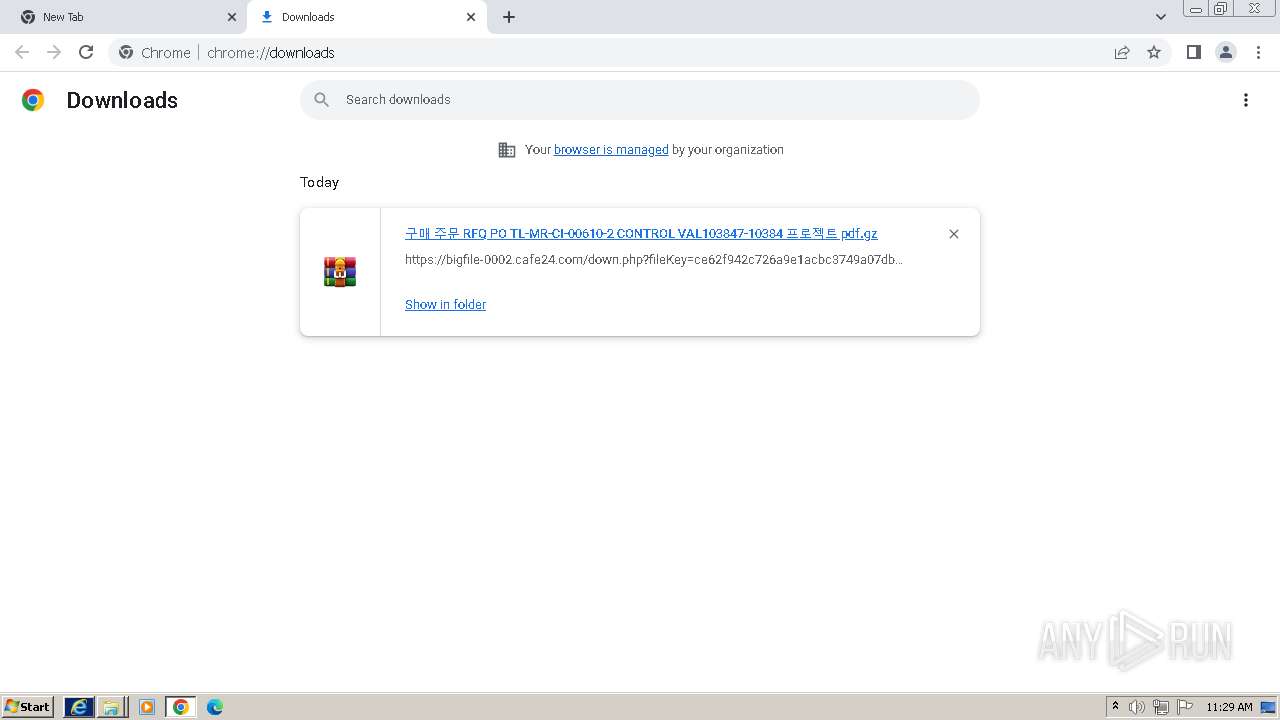Open the volume speaker tray icon
The height and width of the screenshot is (720, 1280).
[1137, 707]
